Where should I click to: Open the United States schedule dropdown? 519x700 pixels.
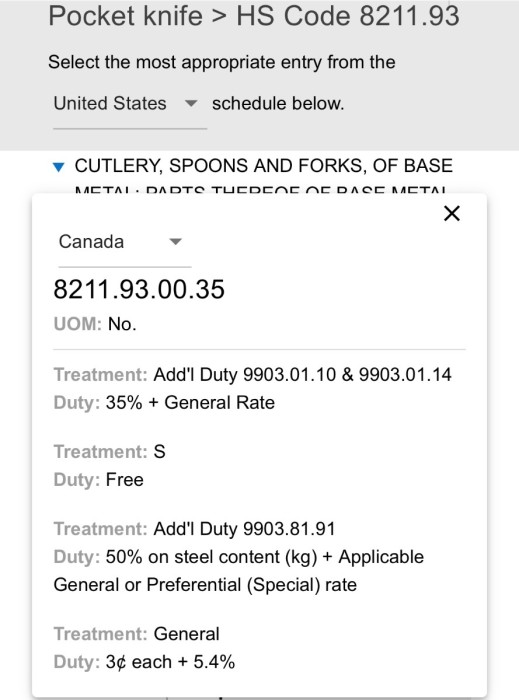[130, 104]
